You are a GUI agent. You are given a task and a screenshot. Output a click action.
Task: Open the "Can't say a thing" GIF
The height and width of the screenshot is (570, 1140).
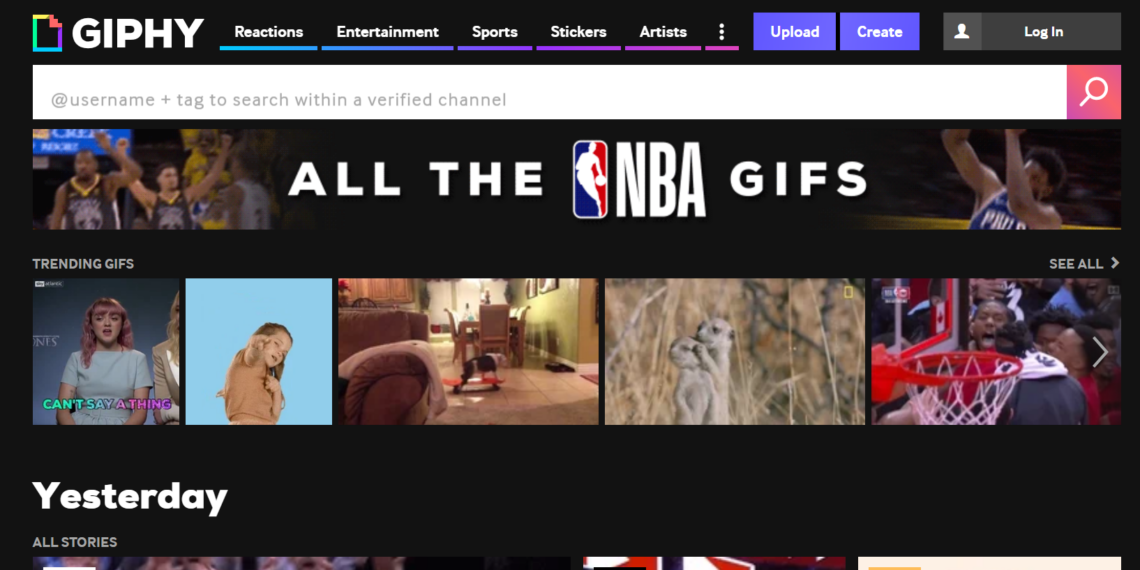point(106,352)
